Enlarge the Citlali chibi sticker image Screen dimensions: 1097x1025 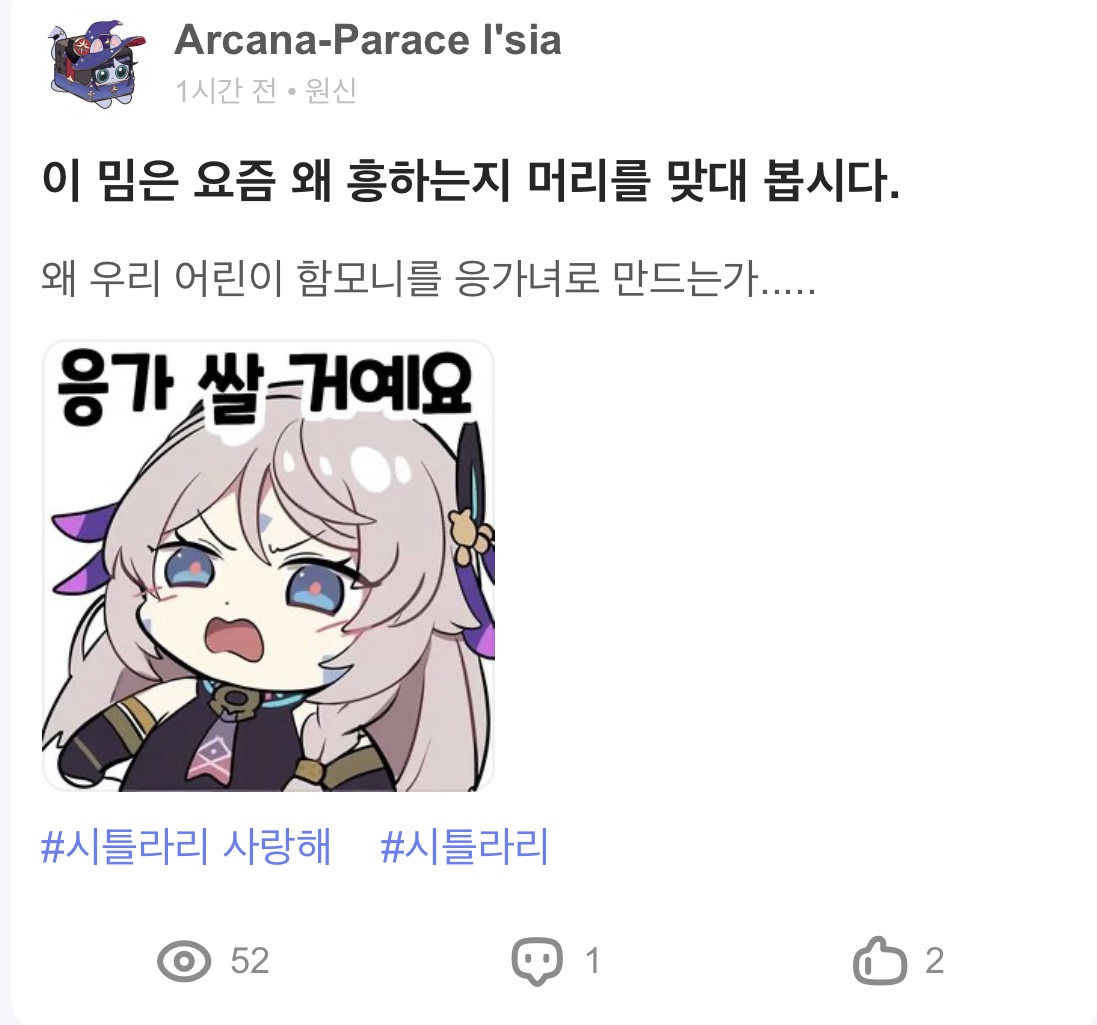(268, 566)
